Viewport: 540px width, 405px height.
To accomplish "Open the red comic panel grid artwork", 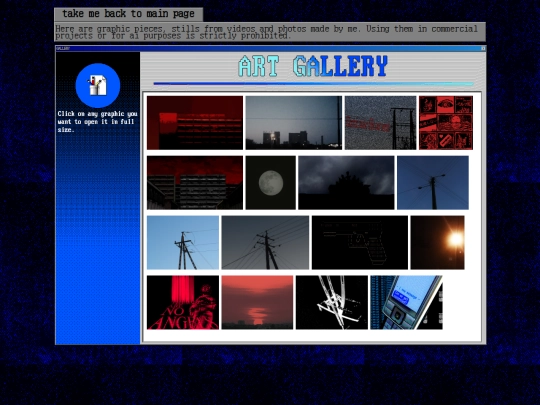I will (446, 123).
